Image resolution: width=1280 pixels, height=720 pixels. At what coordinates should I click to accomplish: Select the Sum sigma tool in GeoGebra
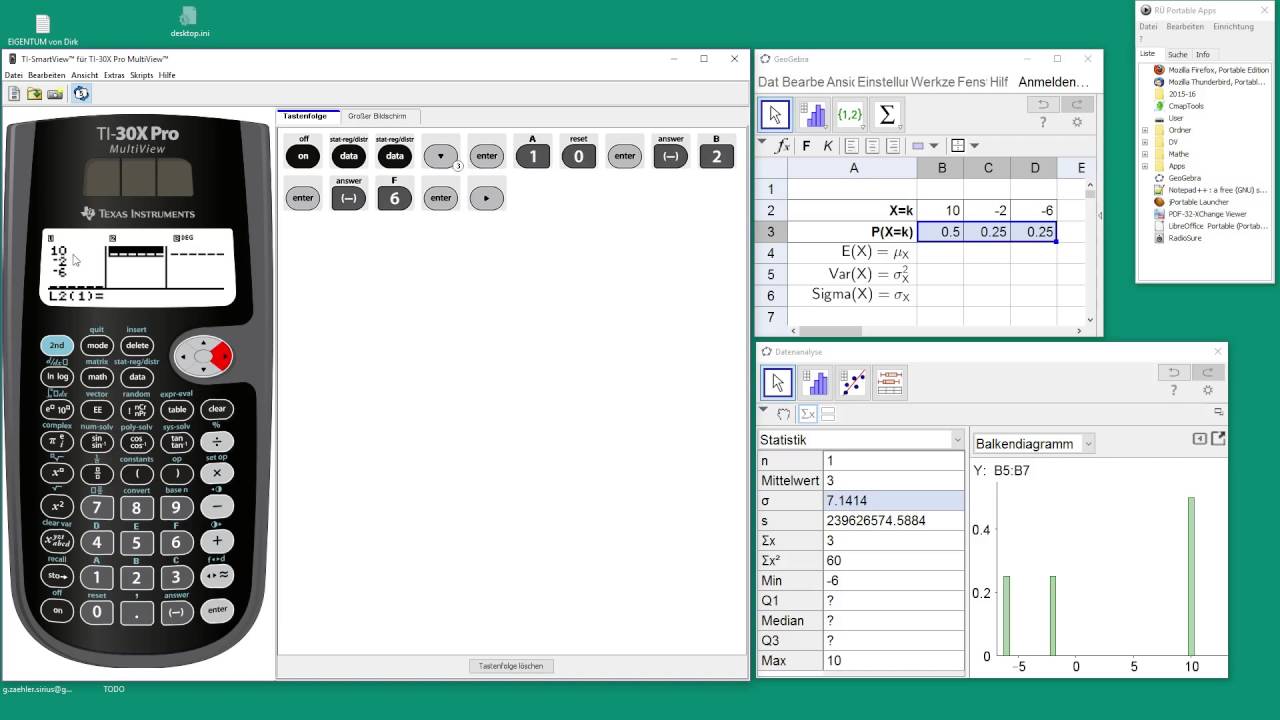click(x=887, y=115)
